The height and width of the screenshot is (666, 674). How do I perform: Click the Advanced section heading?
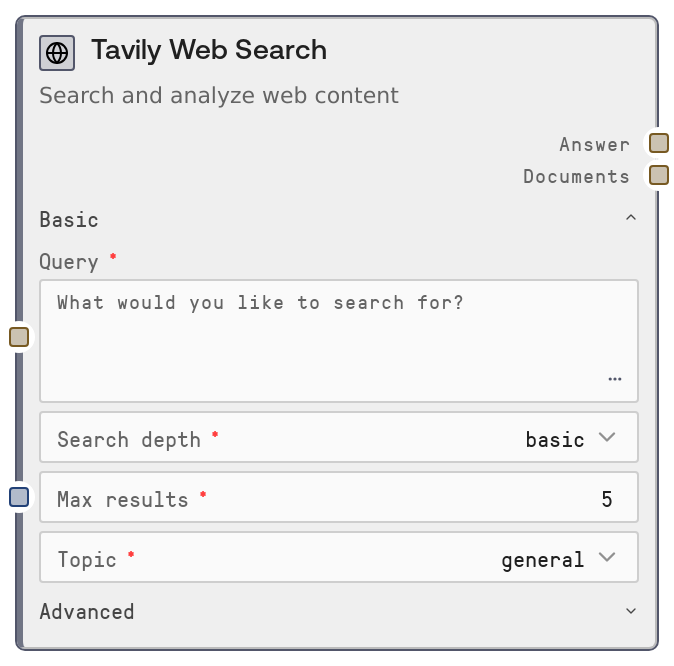pyautogui.click(x=87, y=611)
